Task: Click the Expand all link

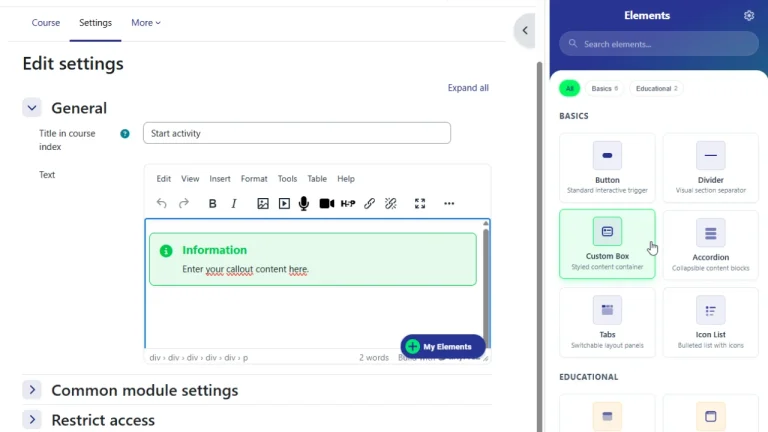Action: pyautogui.click(x=468, y=88)
